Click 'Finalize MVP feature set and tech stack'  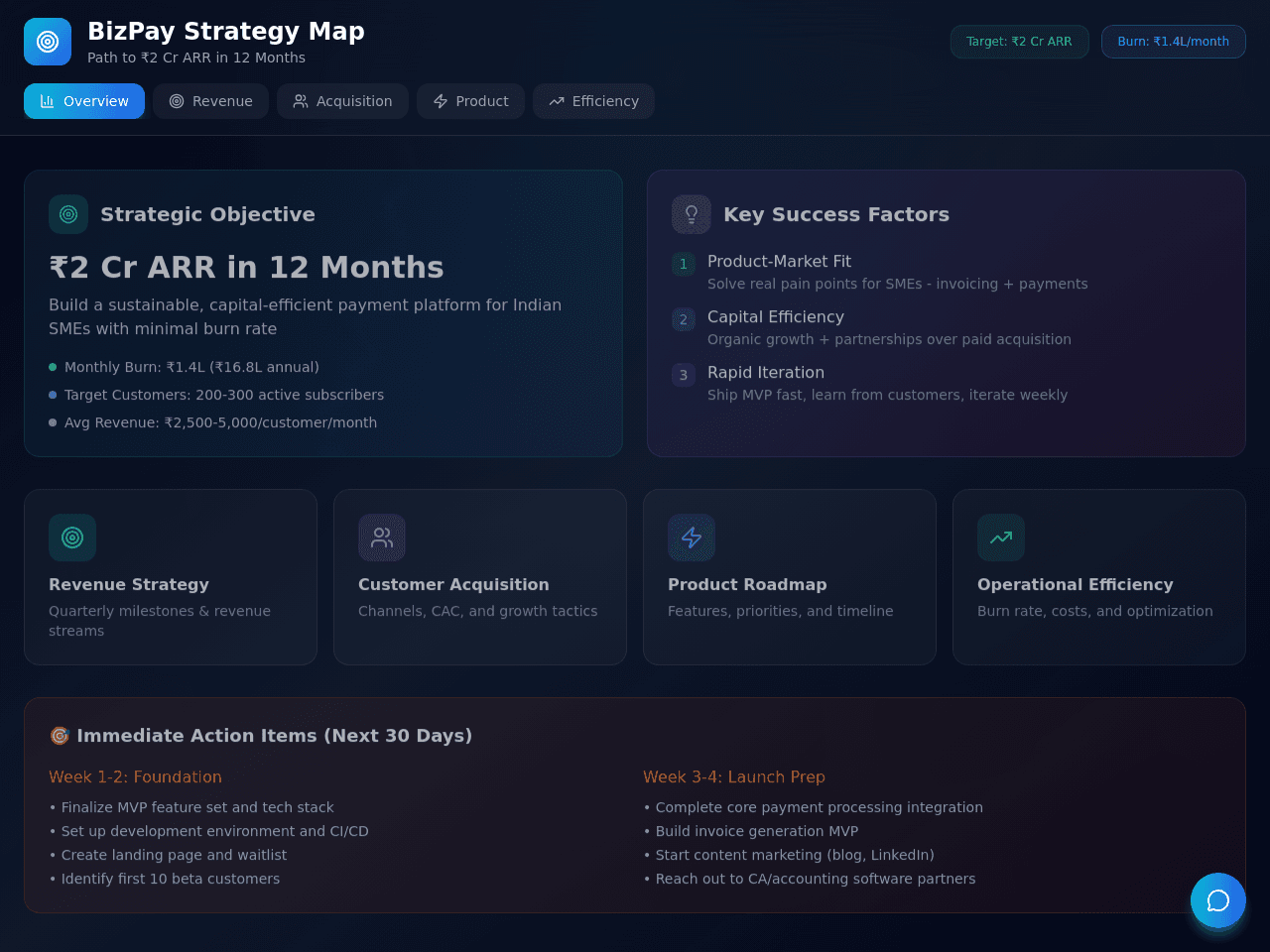(x=197, y=807)
